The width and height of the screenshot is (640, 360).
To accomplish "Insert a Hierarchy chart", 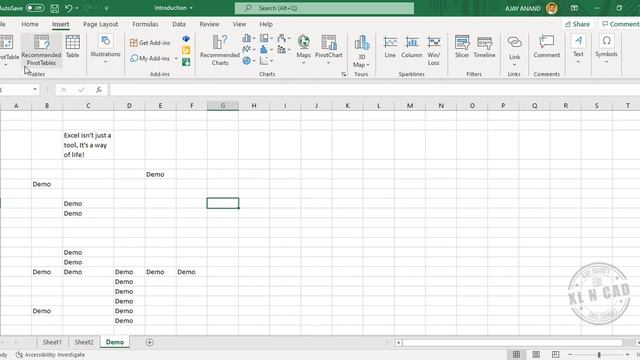I will coord(266,38).
